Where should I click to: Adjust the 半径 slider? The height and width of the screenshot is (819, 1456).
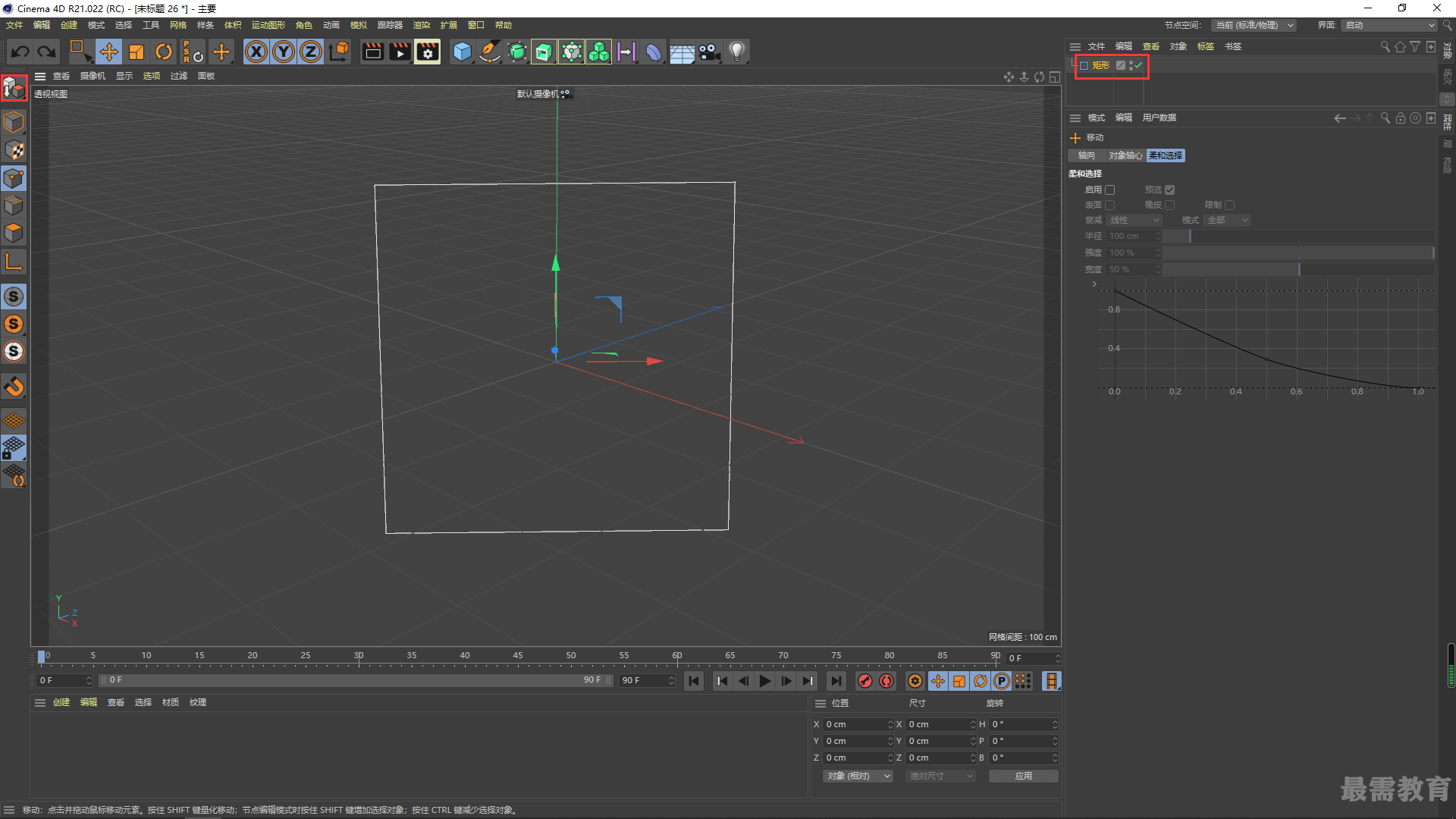(x=1298, y=236)
